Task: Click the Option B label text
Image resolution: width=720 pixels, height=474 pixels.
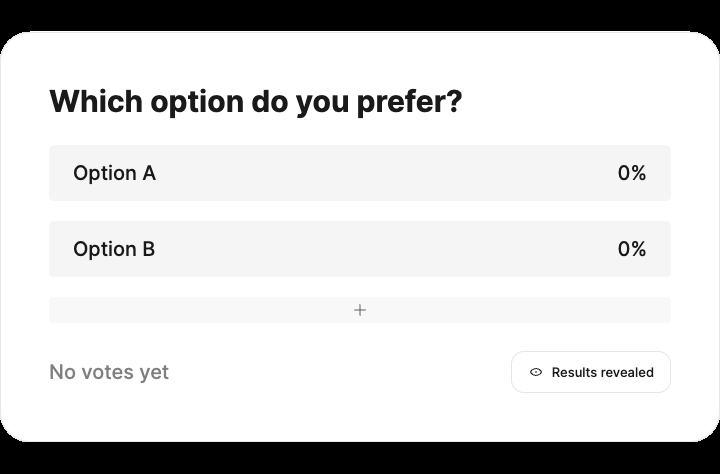Action: tap(114, 249)
